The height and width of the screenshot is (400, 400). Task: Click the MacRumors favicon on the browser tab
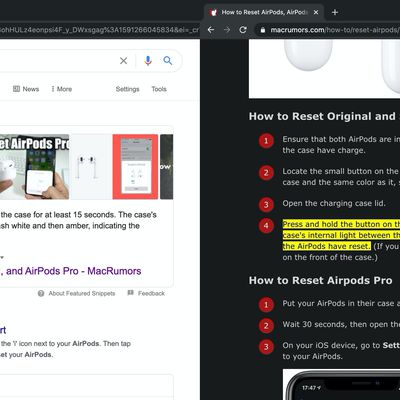[x=213, y=13]
